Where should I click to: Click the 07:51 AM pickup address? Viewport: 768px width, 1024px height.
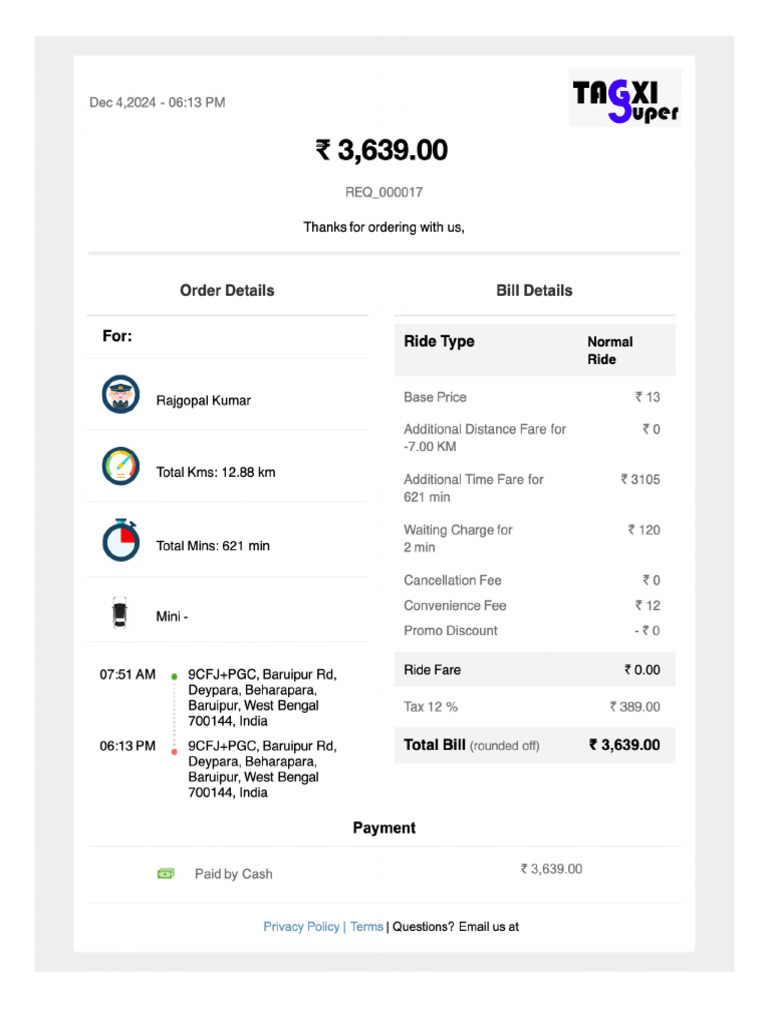coord(263,697)
